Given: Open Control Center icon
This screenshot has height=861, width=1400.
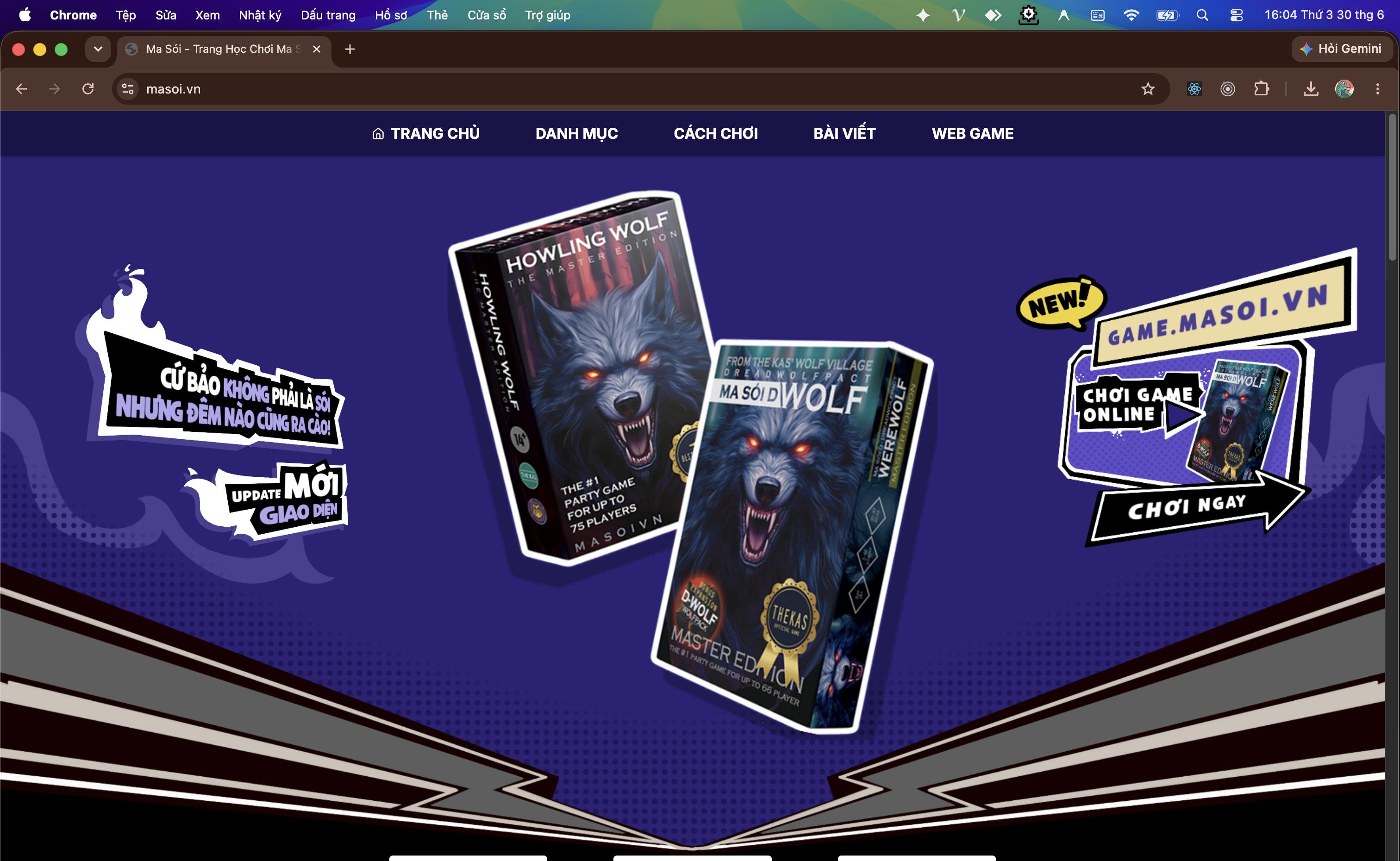Looking at the screenshot, I should (1236, 15).
